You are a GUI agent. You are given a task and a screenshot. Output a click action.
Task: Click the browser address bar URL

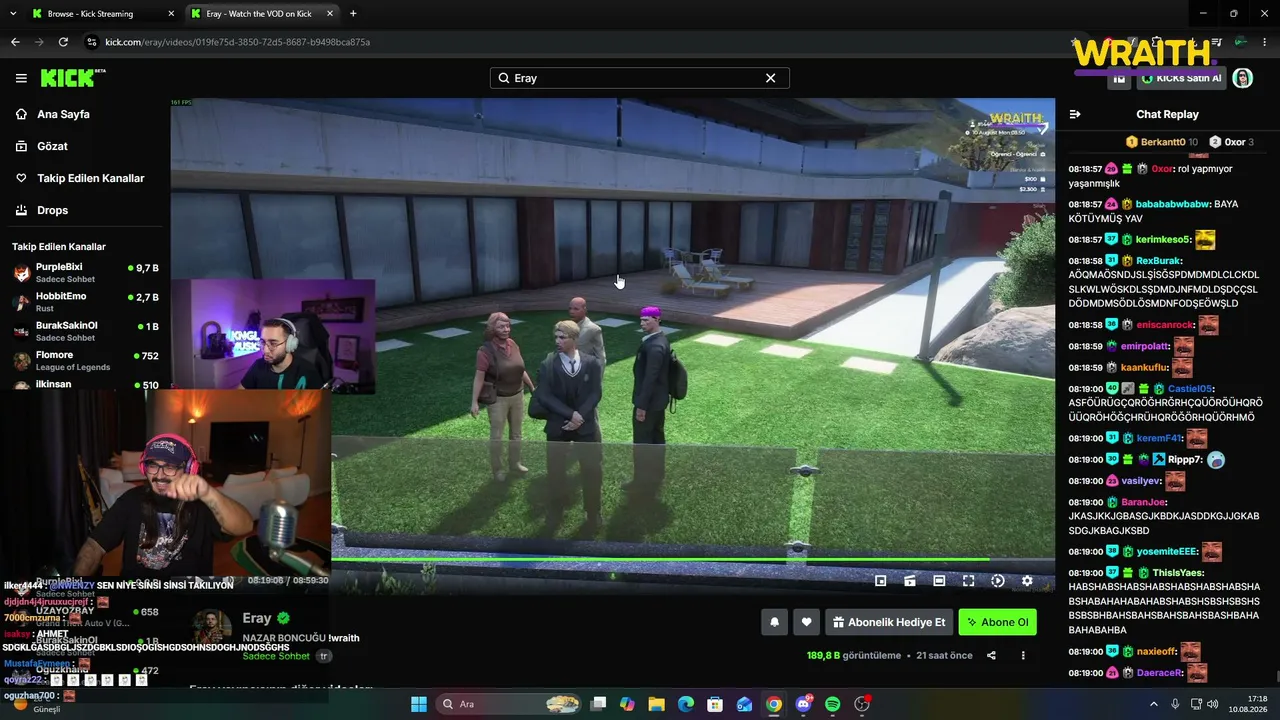238,42
